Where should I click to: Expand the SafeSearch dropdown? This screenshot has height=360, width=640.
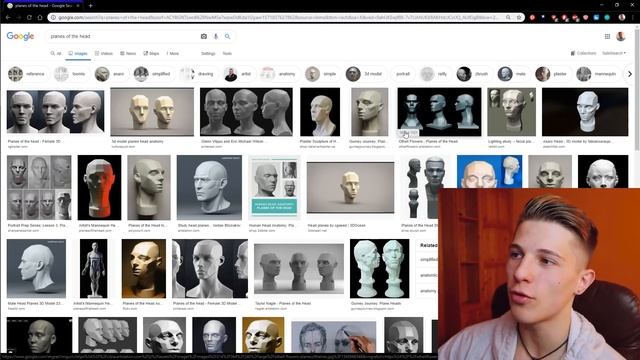pos(614,53)
